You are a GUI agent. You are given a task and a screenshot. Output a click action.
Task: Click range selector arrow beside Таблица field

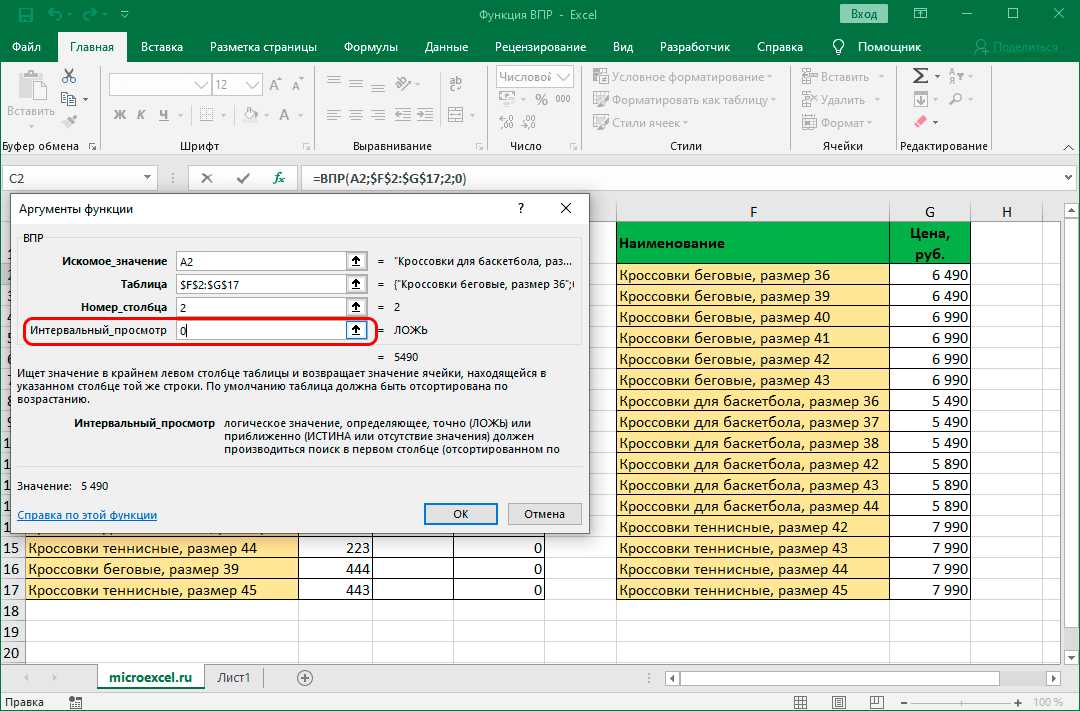click(355, 284)
